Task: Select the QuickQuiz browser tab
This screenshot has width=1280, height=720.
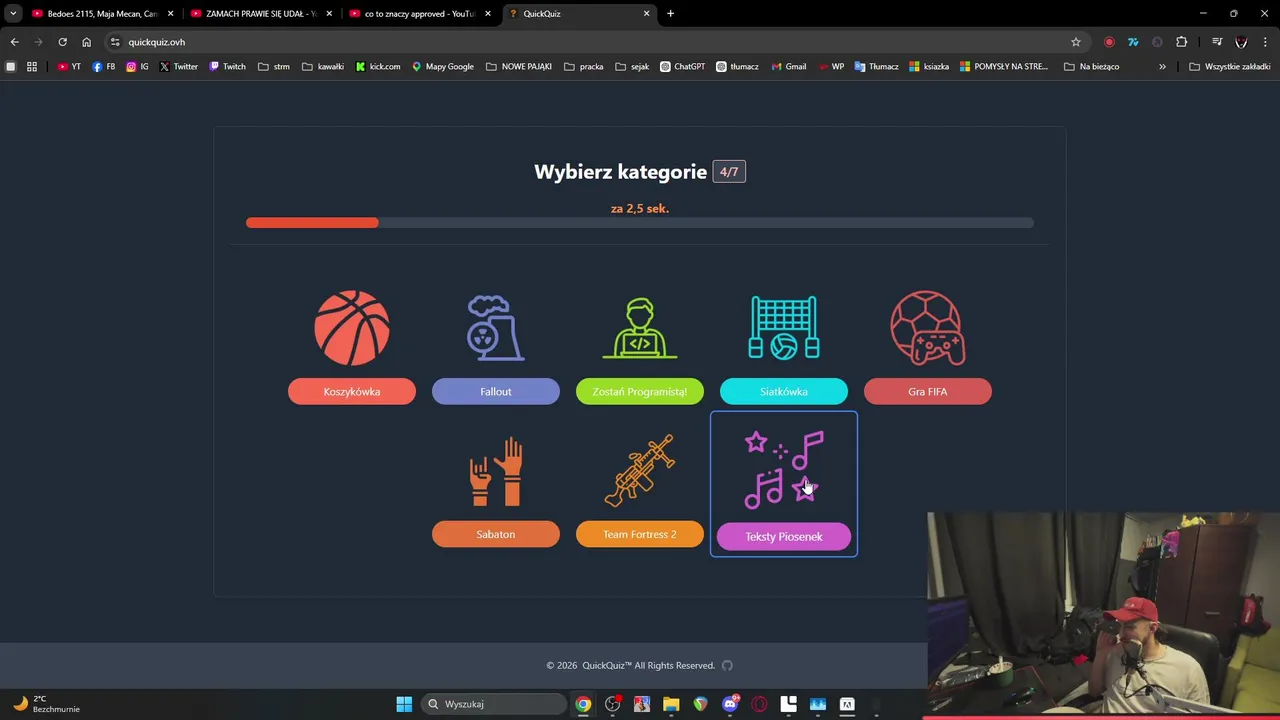Action: point(579,14)
